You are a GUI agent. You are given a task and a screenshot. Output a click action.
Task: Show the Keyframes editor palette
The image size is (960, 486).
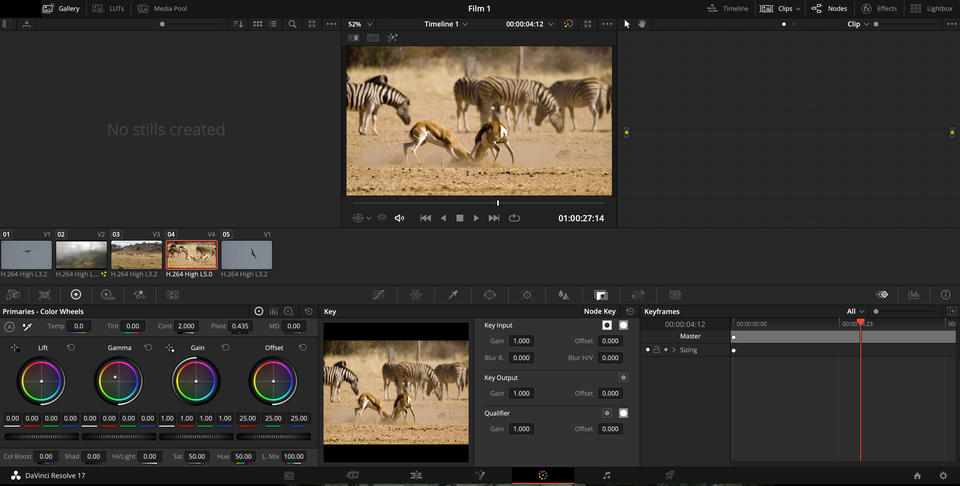pyautogui.click(x=882, y=295)
